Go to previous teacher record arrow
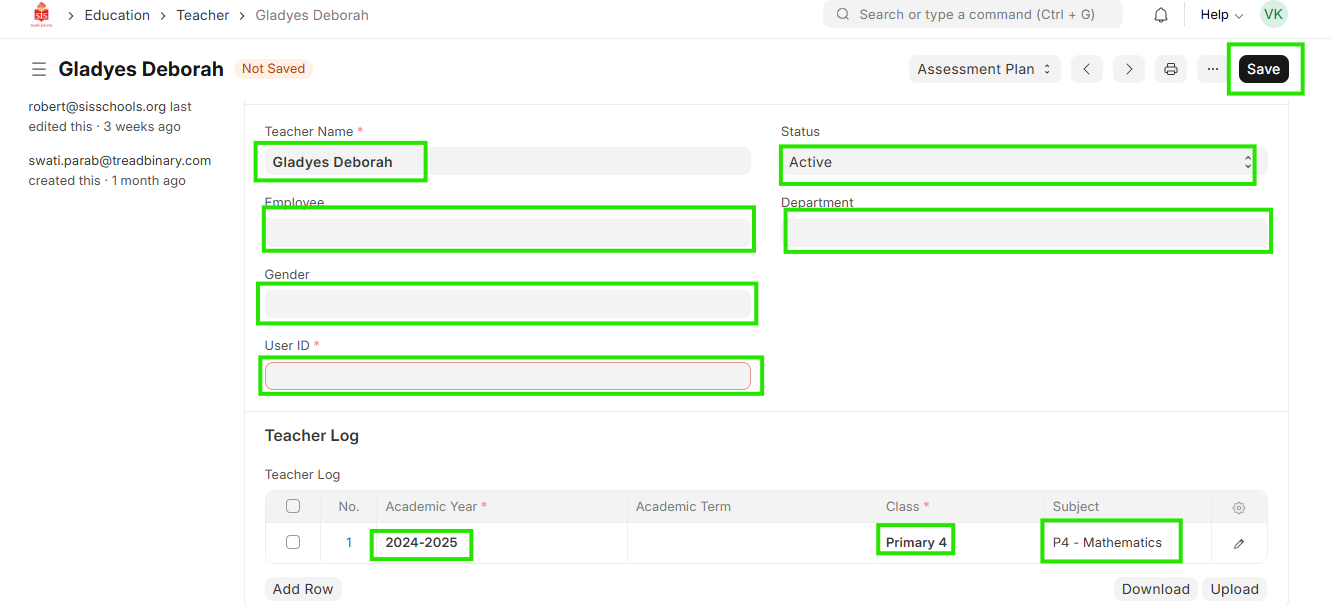Screen dimensions: 1332x606 [1086, 69]
